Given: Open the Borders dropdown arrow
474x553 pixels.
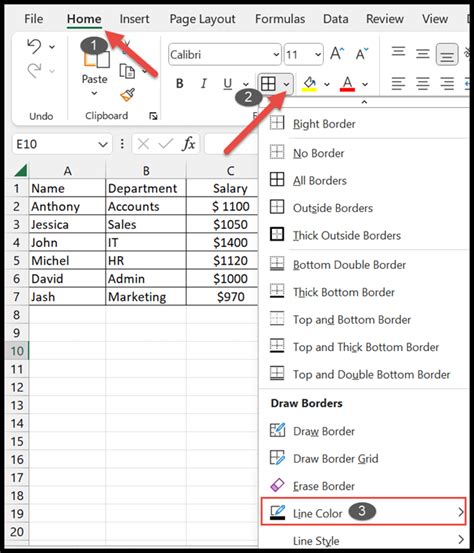Looking at the screenshot, I should (x=286, y=84).
